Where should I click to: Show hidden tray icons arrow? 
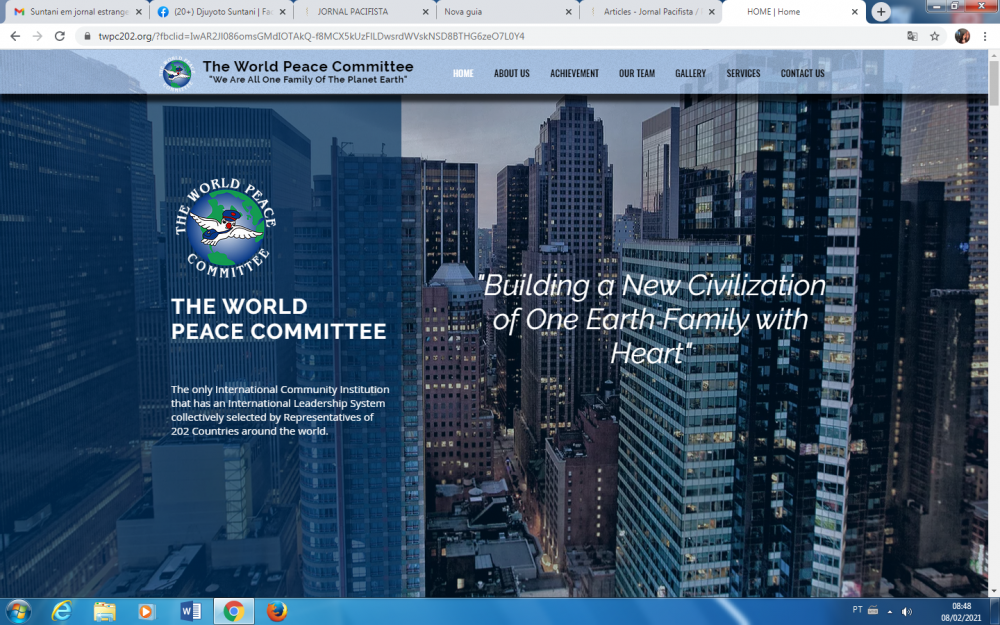click(x=890, y=612)
